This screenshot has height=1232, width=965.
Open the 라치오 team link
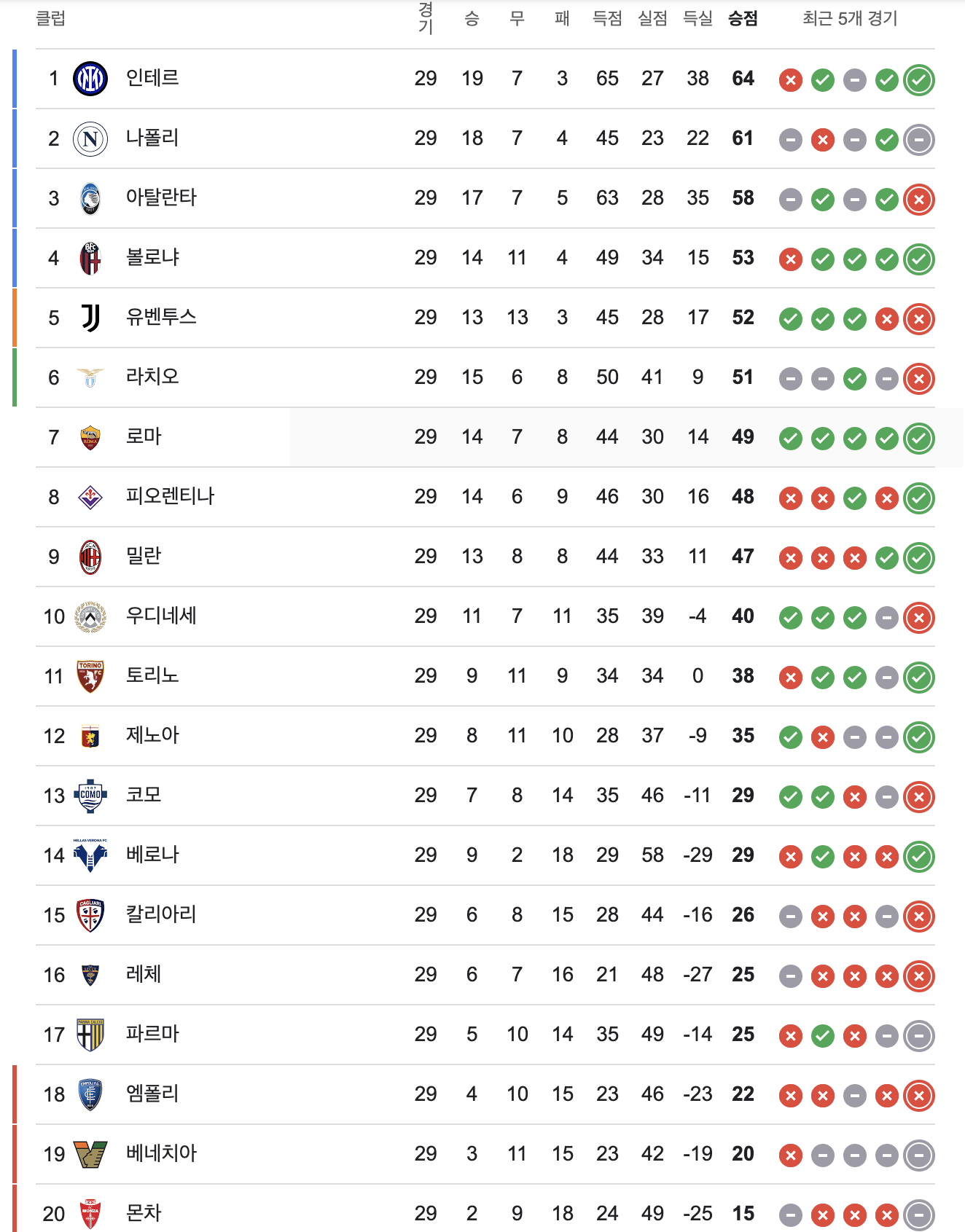152,377
